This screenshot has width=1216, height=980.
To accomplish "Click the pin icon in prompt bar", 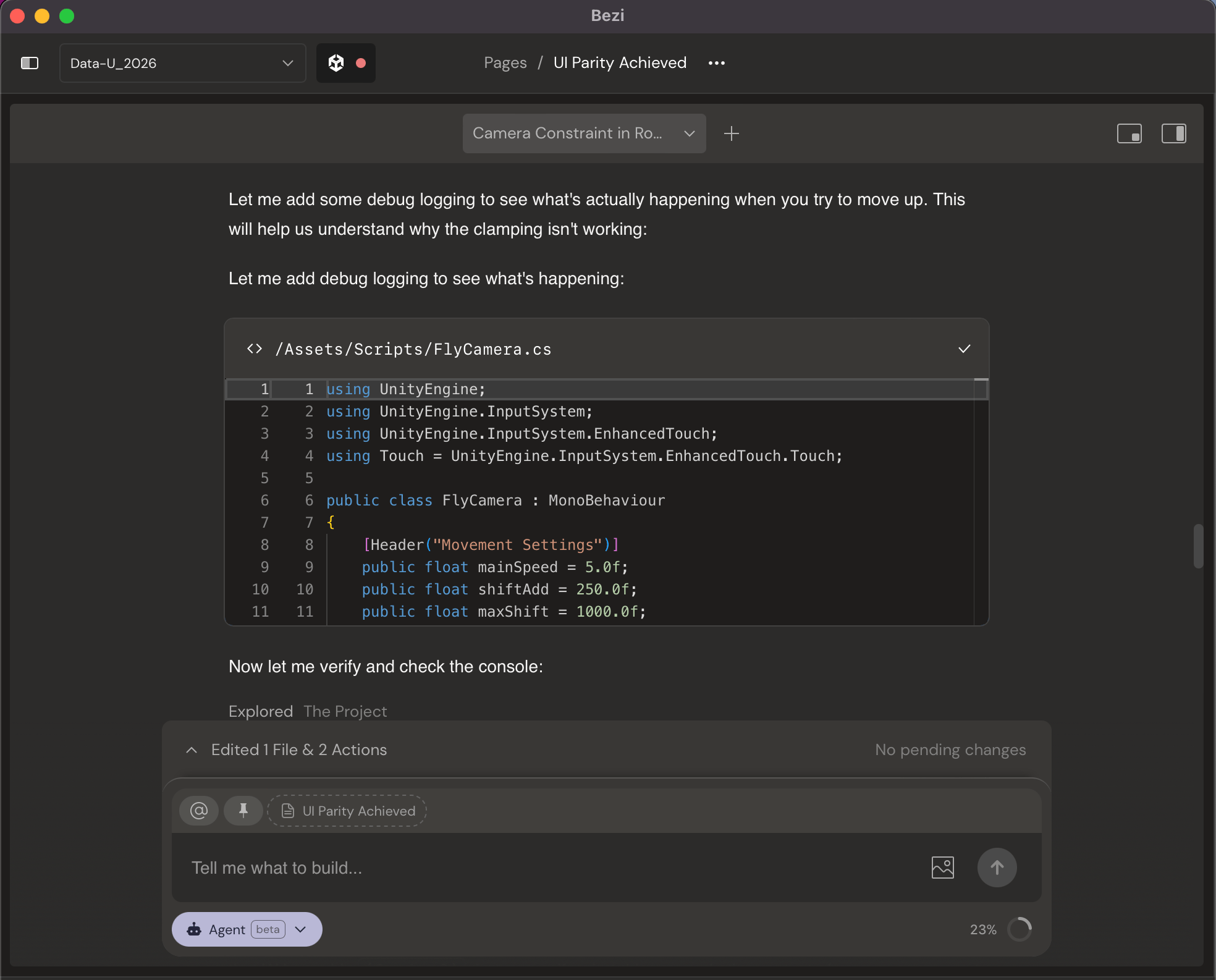I will [243, 811].
